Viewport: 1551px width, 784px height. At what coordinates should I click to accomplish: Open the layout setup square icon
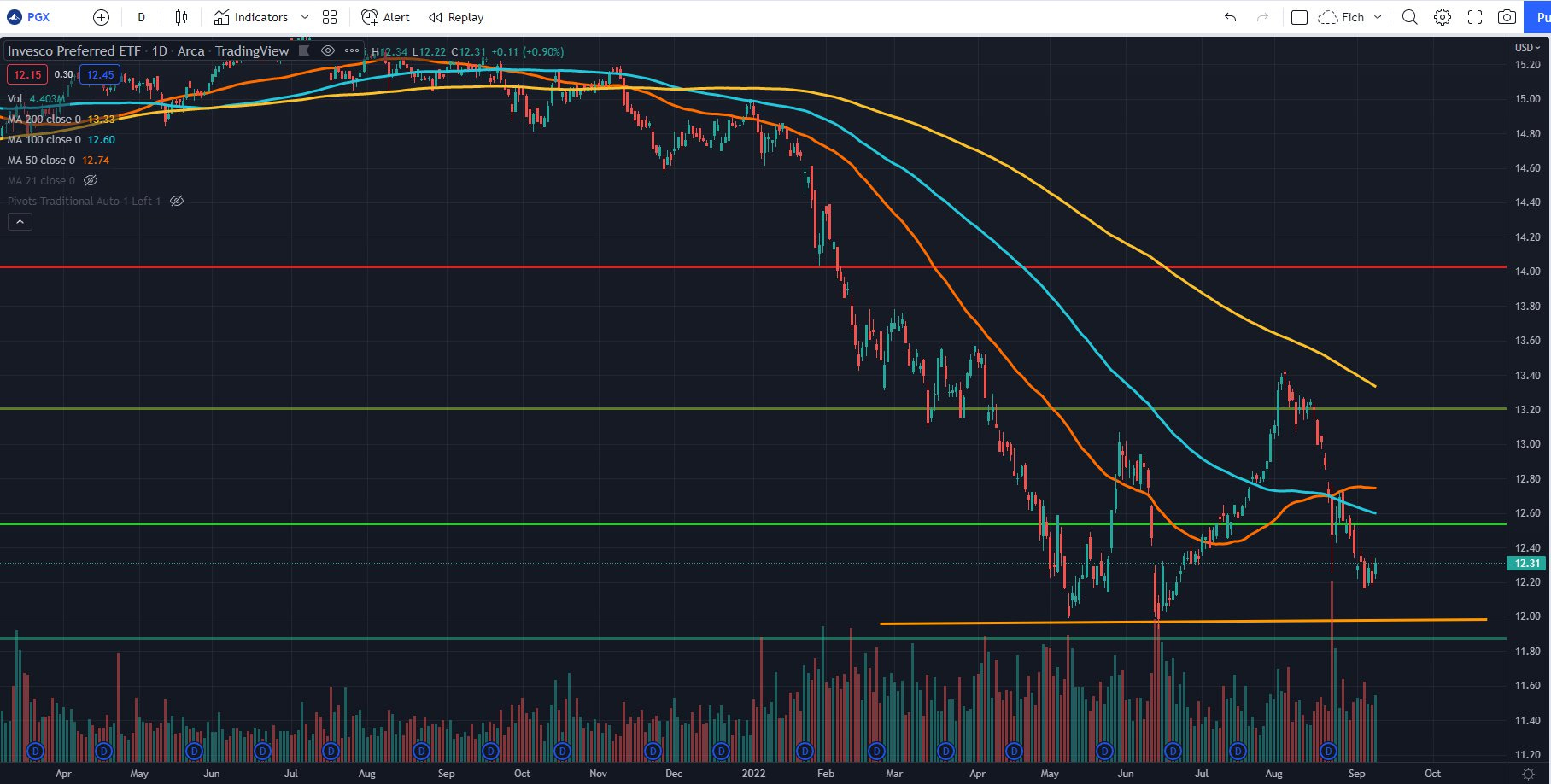1299,17
